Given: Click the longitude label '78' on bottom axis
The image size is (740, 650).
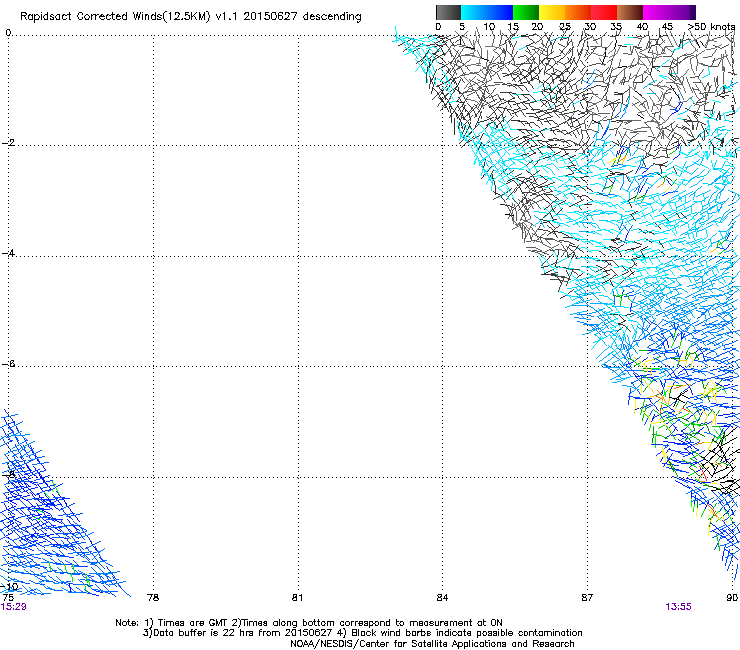Looking at the screenshot, I should (153, 598).
